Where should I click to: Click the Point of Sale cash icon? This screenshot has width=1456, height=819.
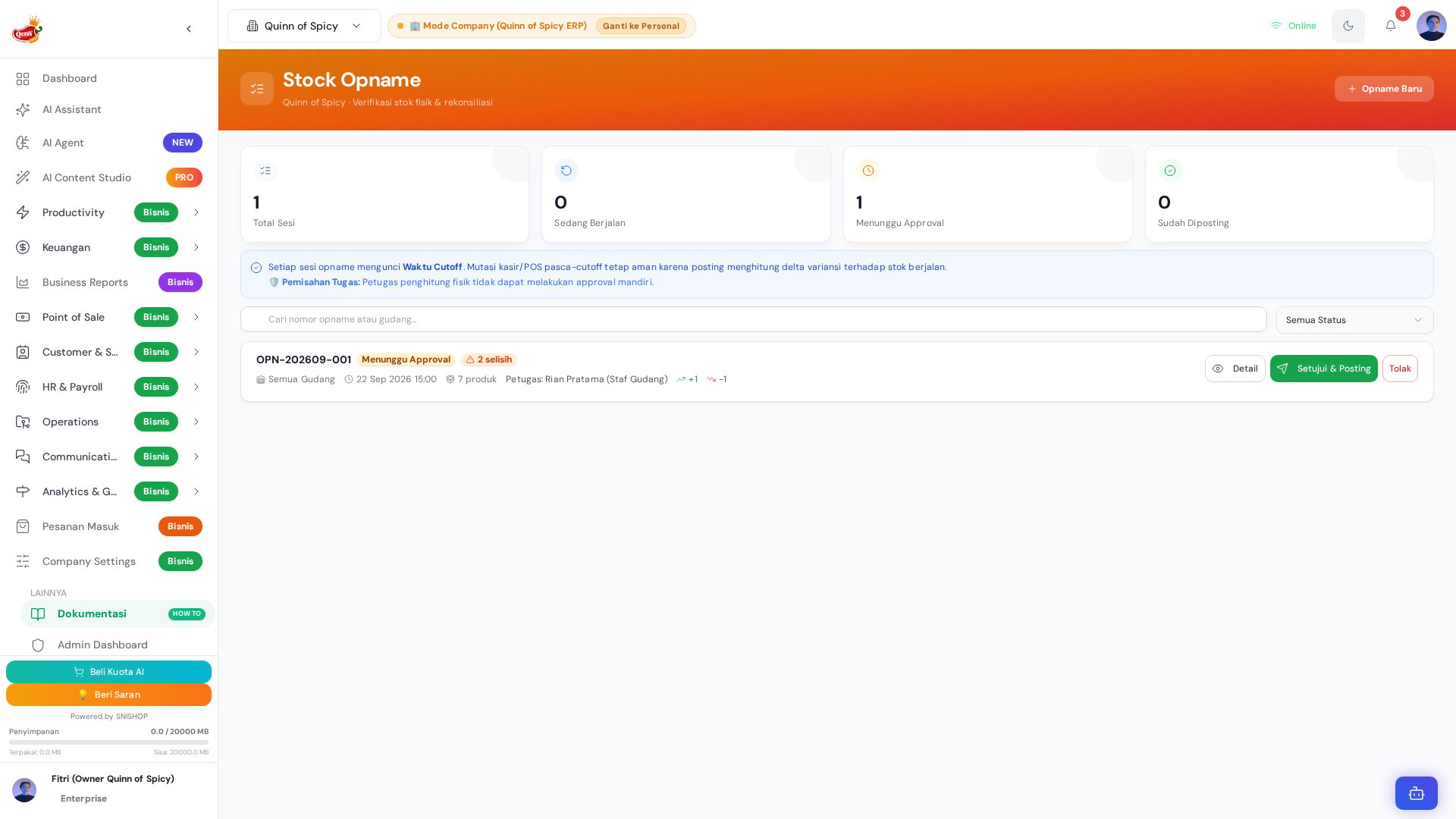23,317
